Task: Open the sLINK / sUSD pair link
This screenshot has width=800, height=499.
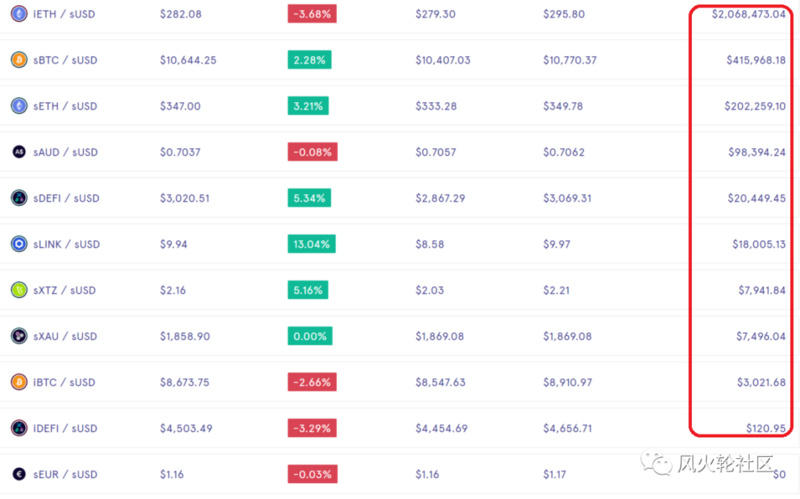Action: point(65,244)
